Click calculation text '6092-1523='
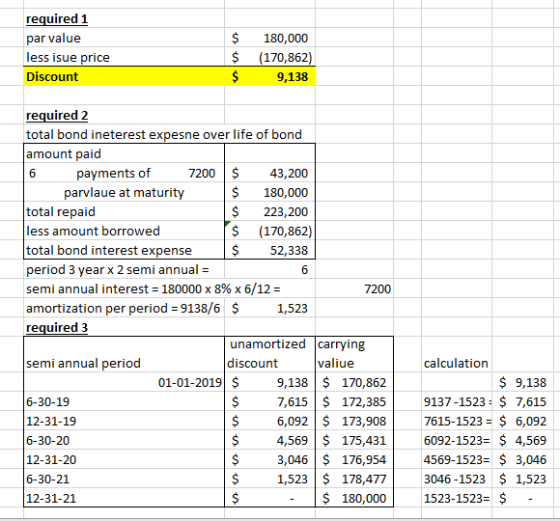The image size is (560, 521). 457,440
